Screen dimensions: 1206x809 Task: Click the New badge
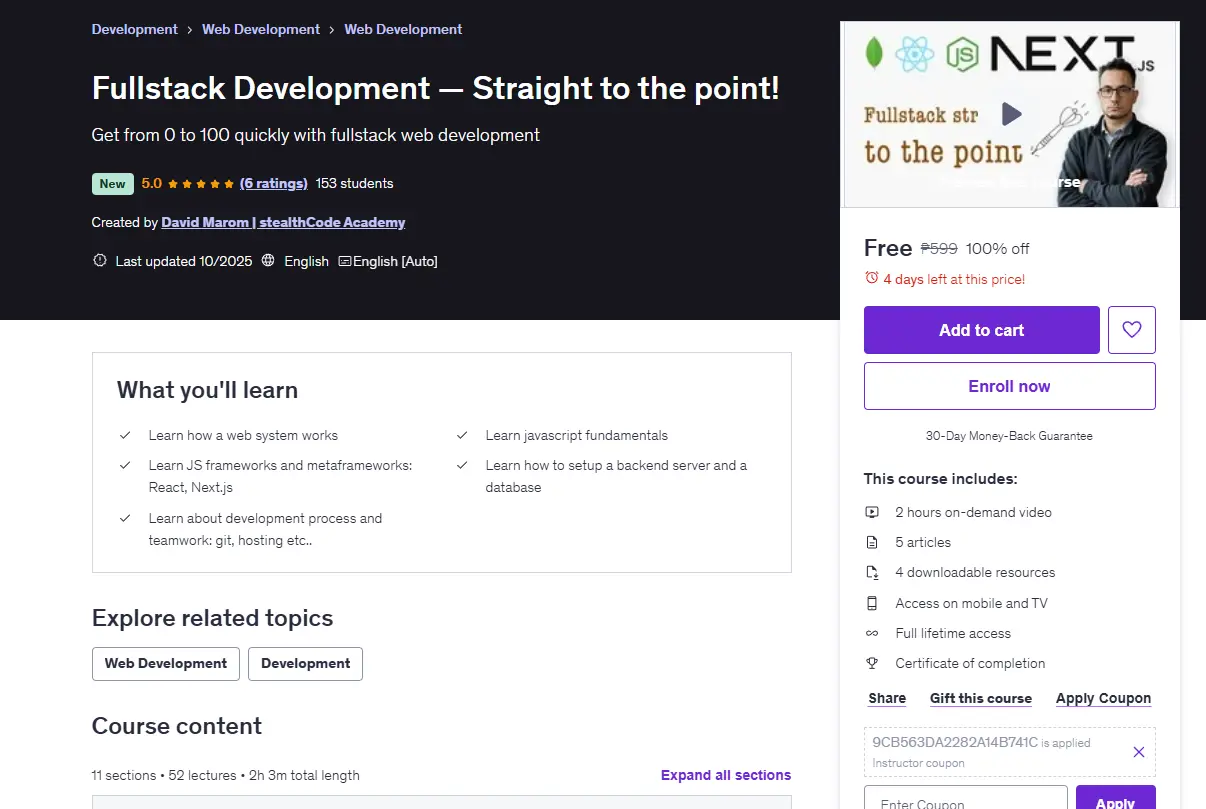tap(113, 184)
